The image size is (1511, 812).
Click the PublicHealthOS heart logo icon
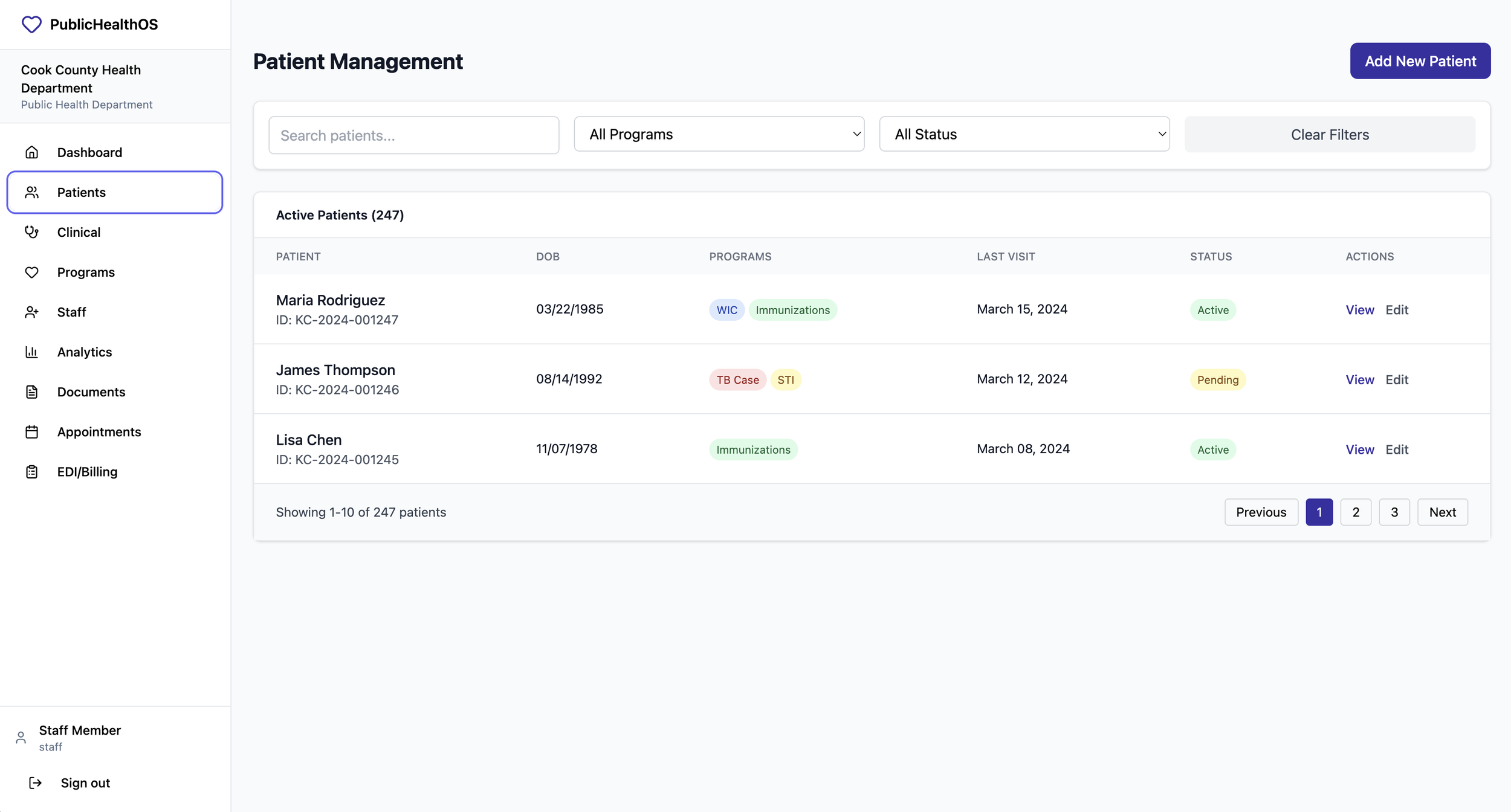pyautogui.click(x=31, y=24)
